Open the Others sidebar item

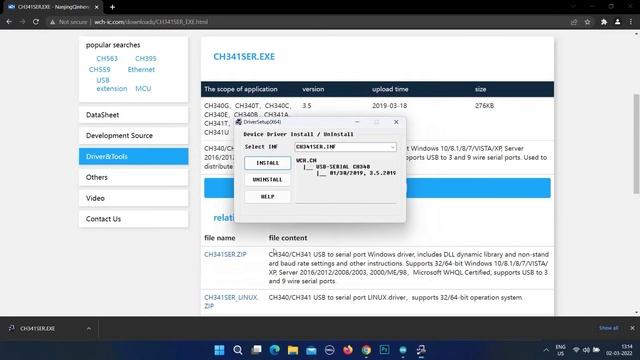click(x=133, y=177)
